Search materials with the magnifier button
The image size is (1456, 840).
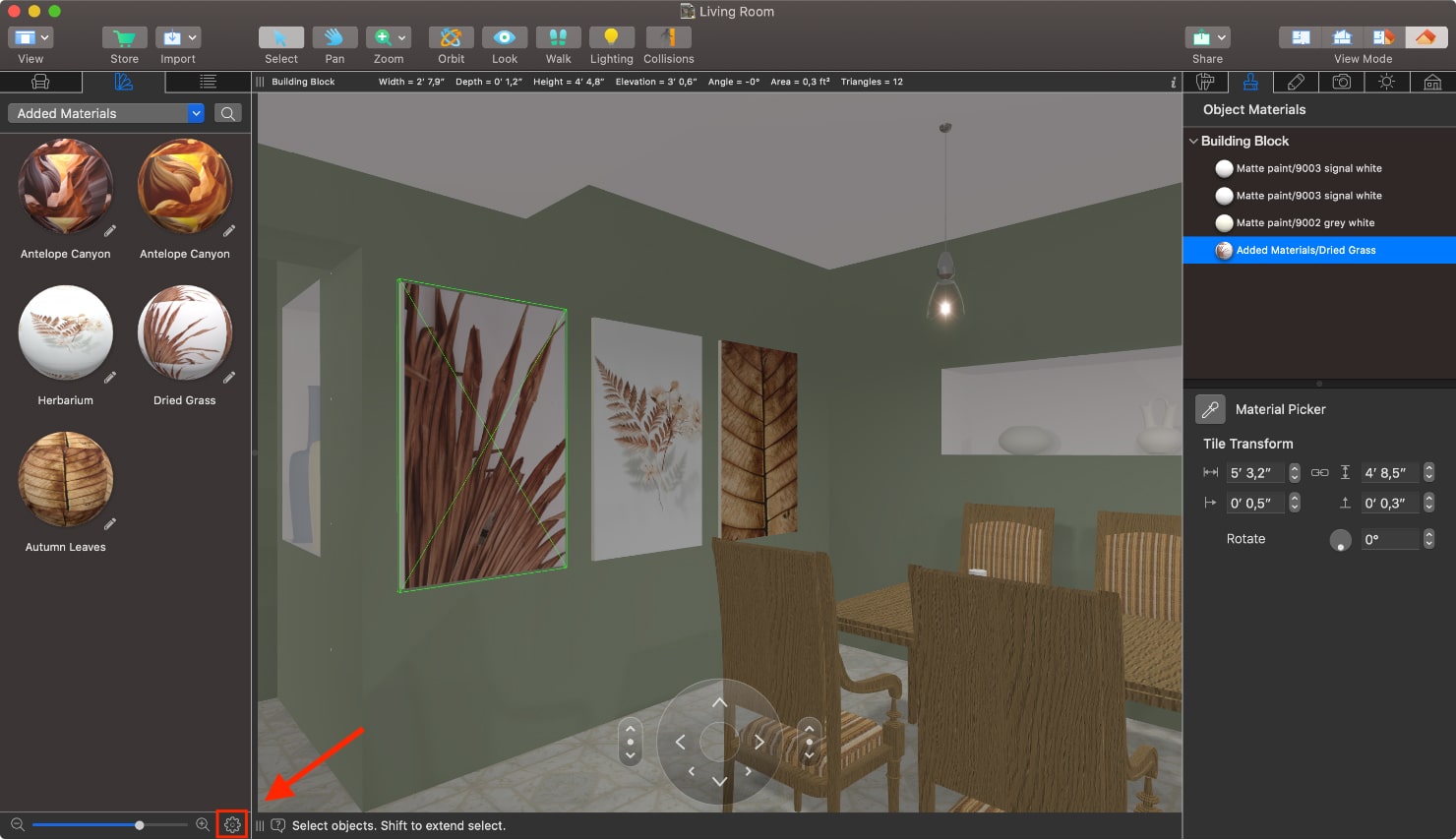coord(227,113)
